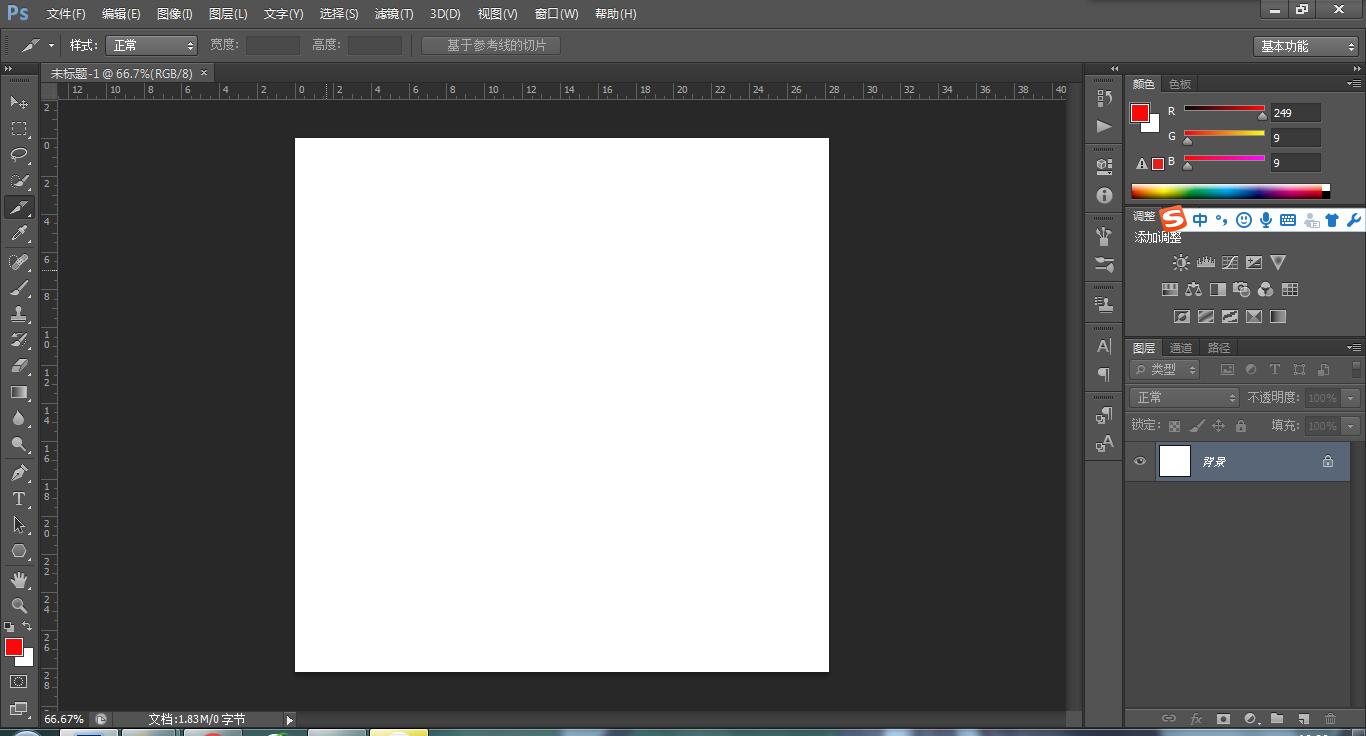The height and width of the screenshot is (736, 1366).
Task: Open the 基本功能 workspace dropdown
Action: [1306, 47]
